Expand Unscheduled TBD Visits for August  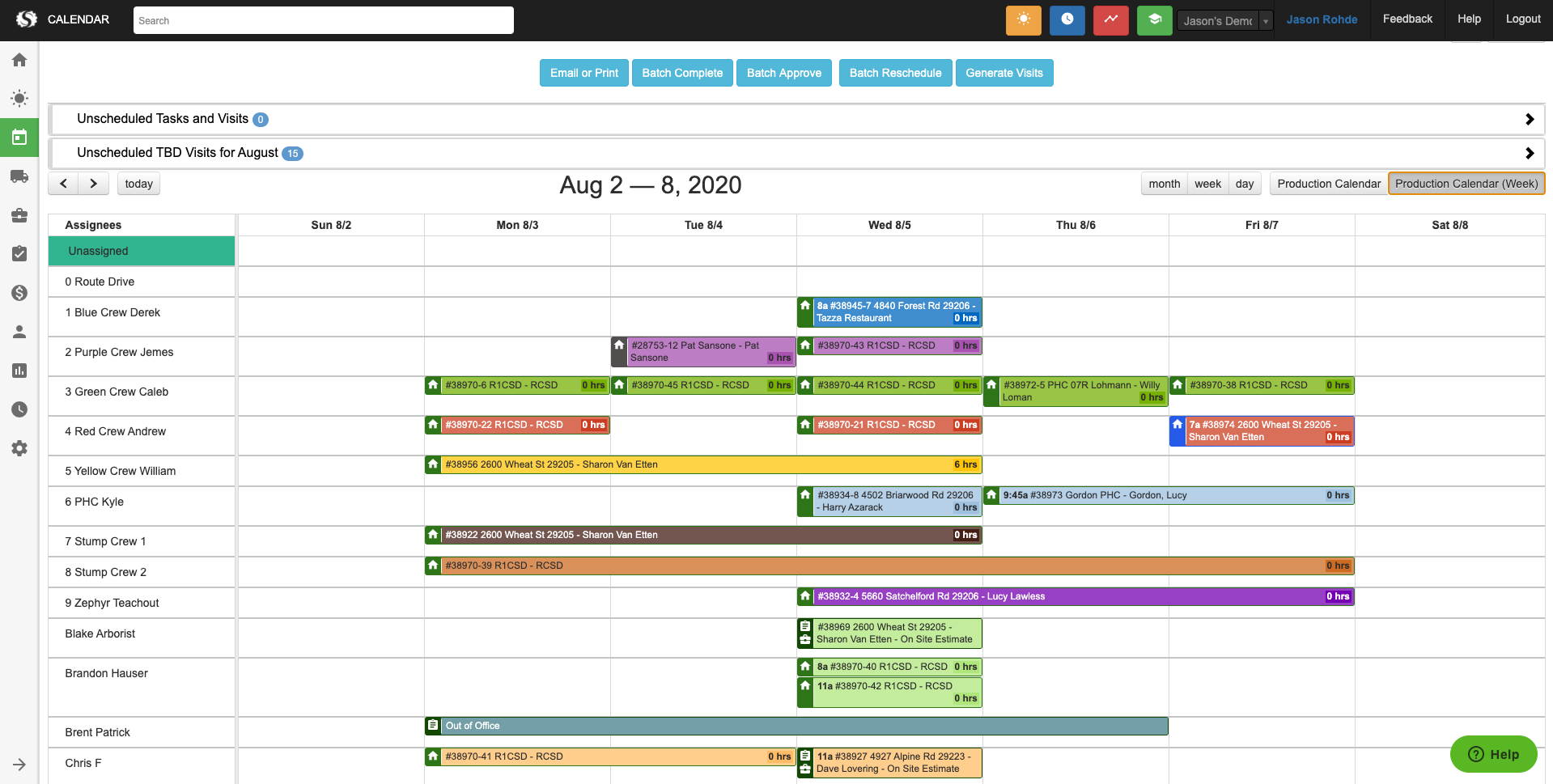(x=1530, y=153)
